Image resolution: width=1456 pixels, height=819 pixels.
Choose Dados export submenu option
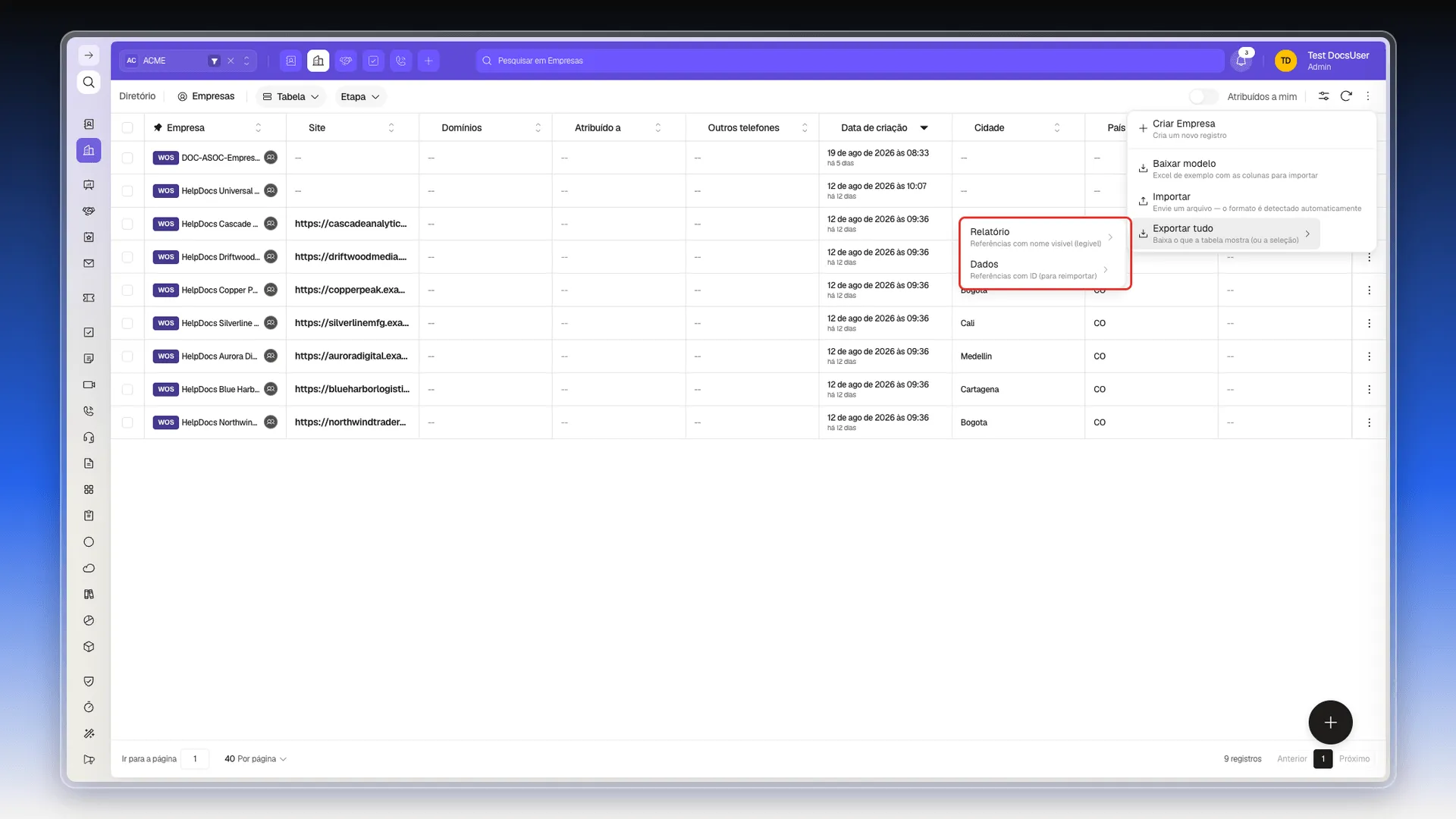(x=1038, y=270)
